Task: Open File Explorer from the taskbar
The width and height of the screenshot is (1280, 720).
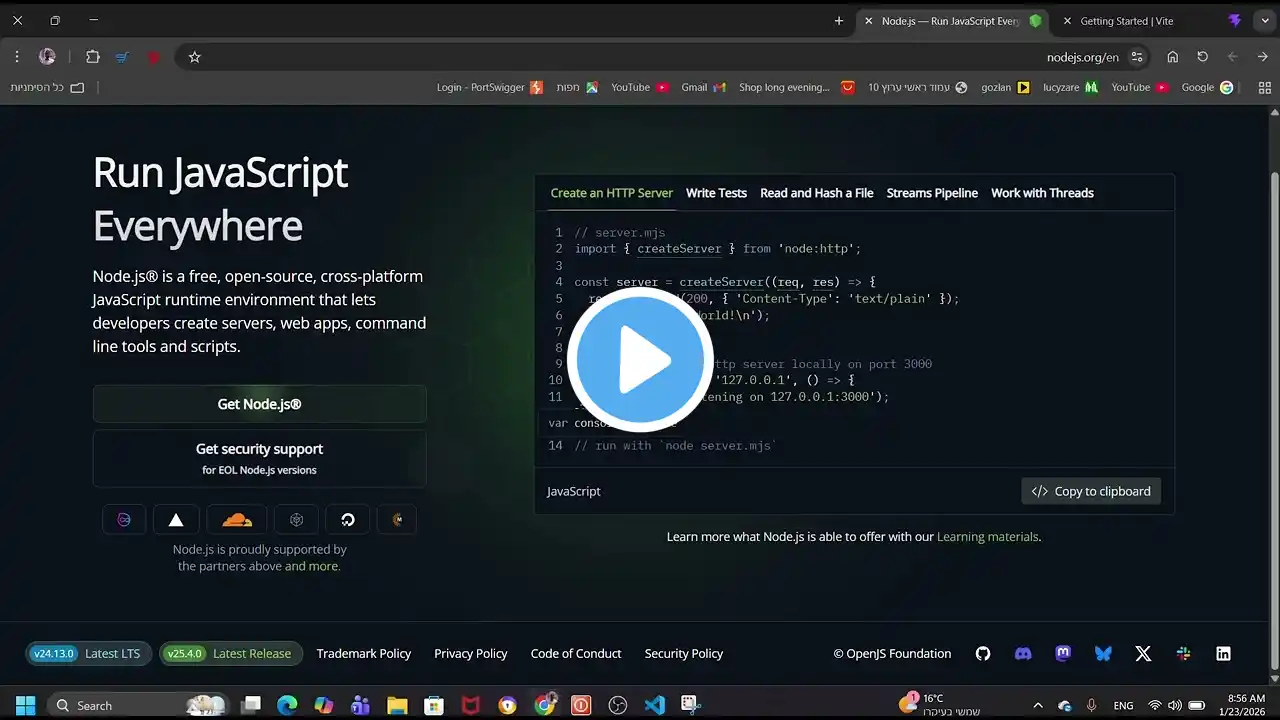Action: (x=397, y=705)
